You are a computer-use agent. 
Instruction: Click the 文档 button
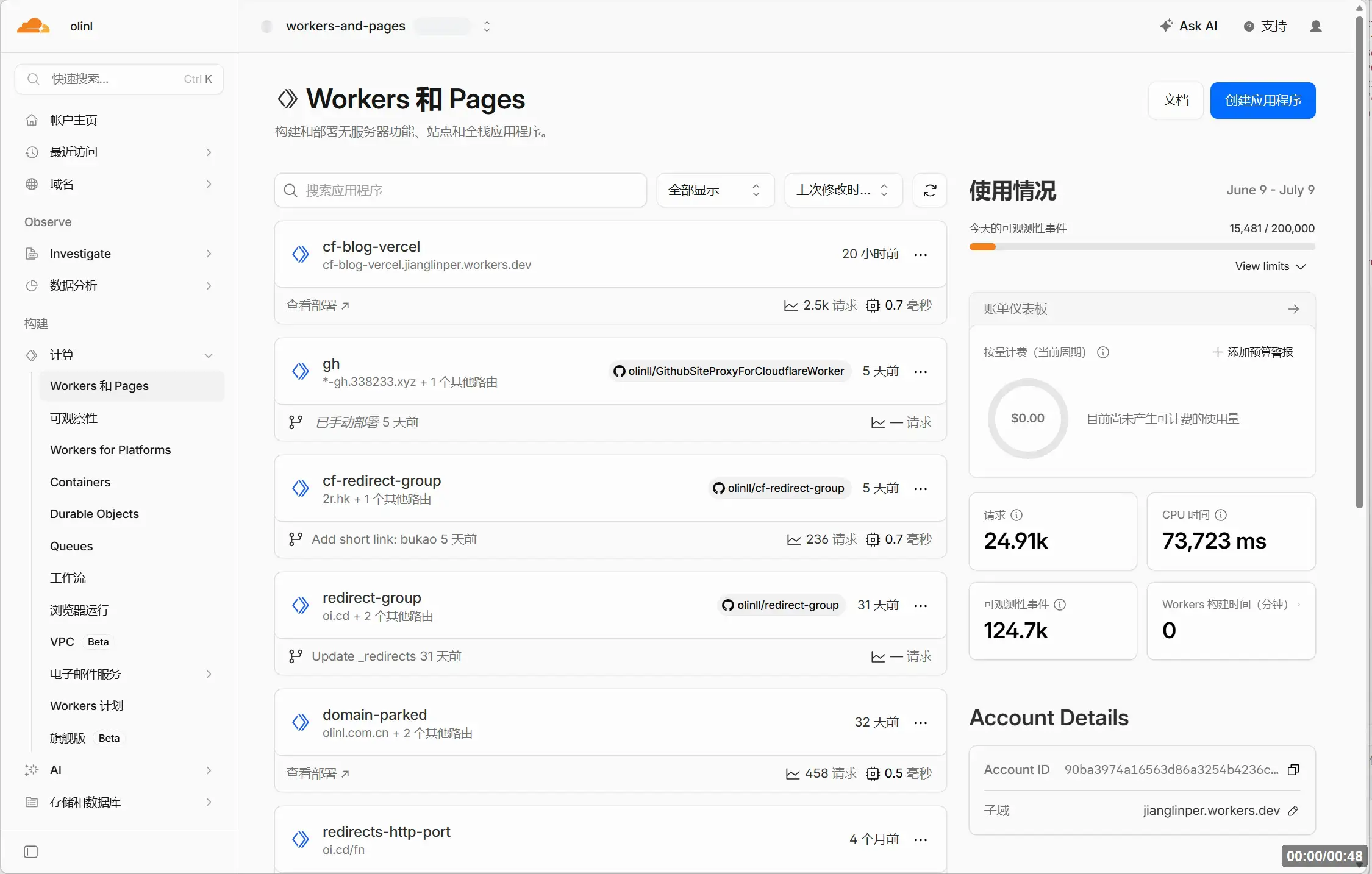pos(1176,101)
